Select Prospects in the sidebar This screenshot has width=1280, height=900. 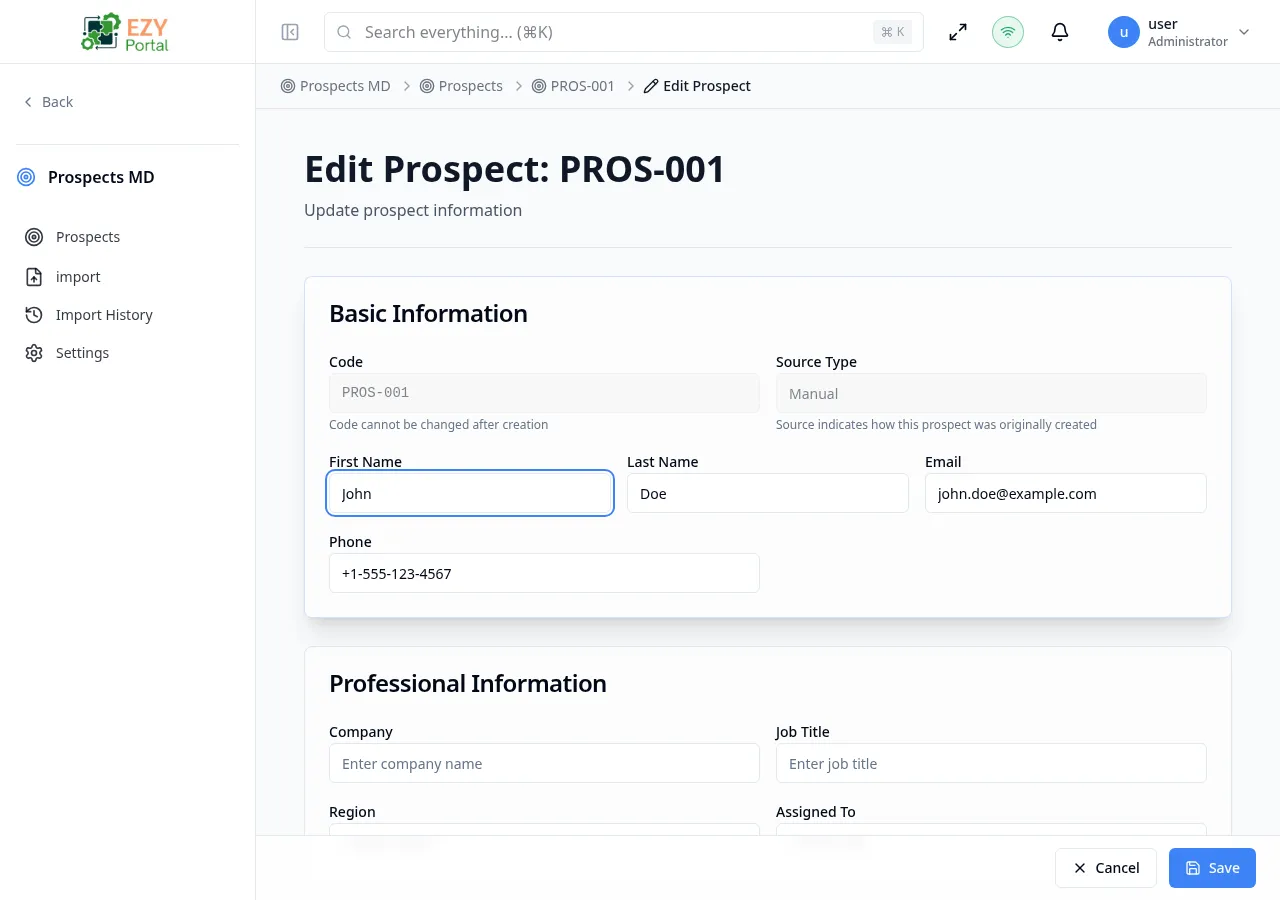pos(87,236)
